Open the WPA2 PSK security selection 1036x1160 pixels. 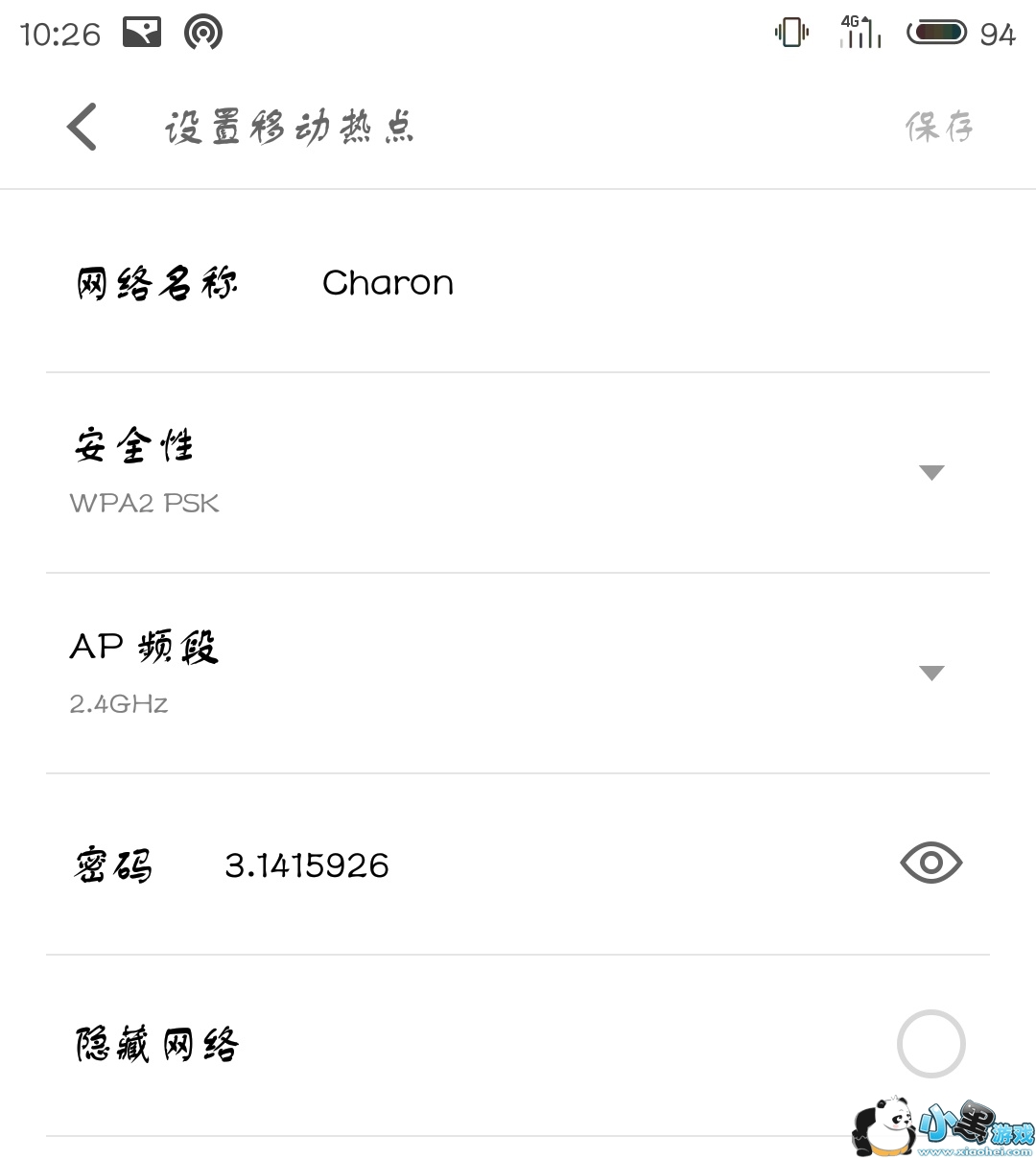pos(145,503)
